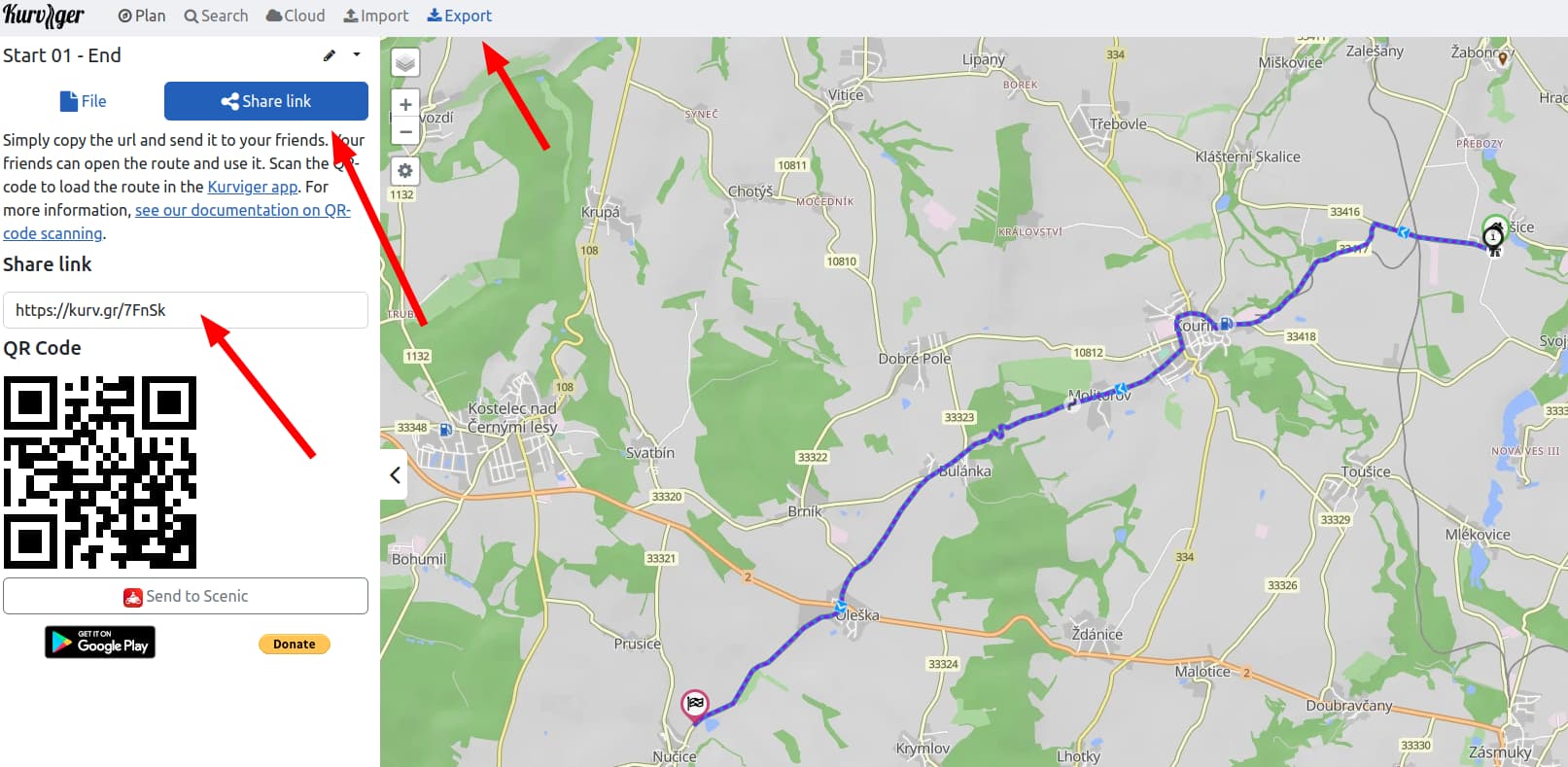Open the Export menu
The height and width of the screenshot is (767, 1568).
tap(460, 16)
